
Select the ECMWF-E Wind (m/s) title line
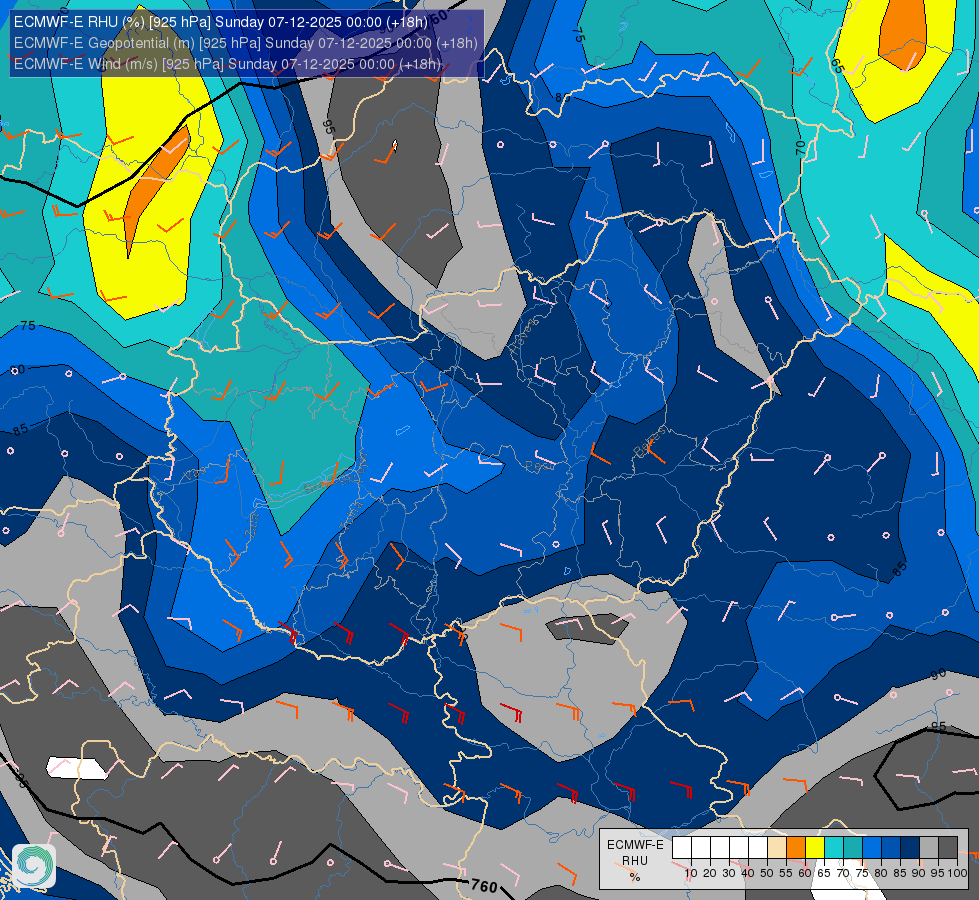coord(227,64)
